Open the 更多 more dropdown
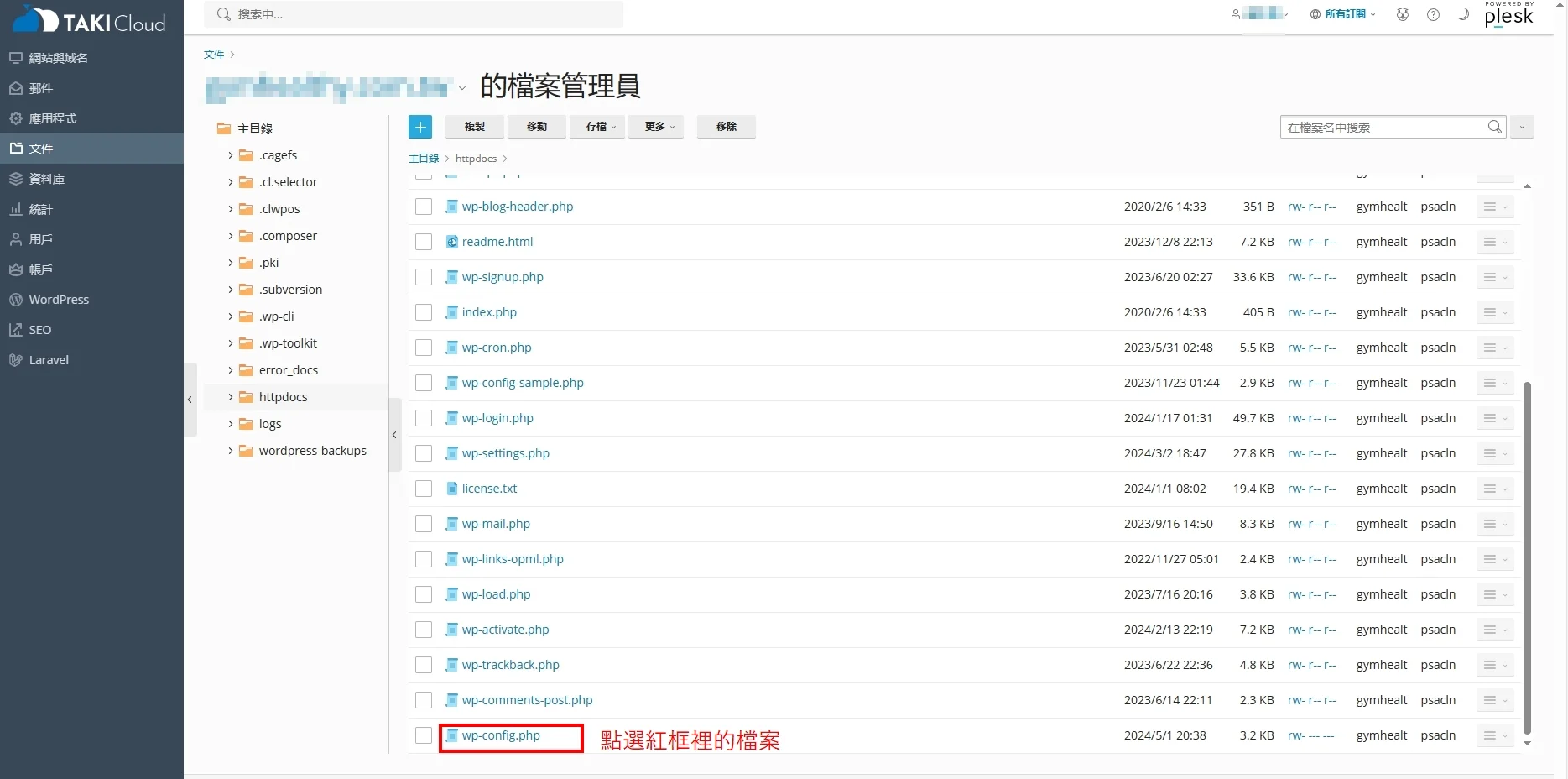This screenshot has height=779, width=1568. point(656,127)
